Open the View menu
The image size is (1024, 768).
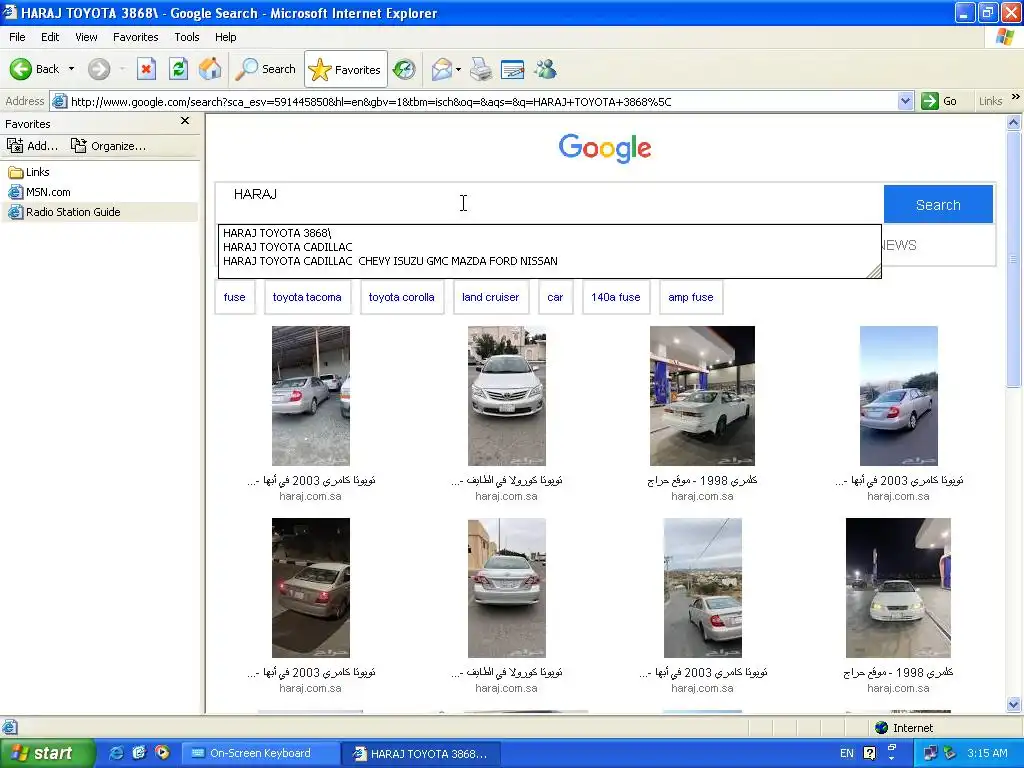coord(86,37)
